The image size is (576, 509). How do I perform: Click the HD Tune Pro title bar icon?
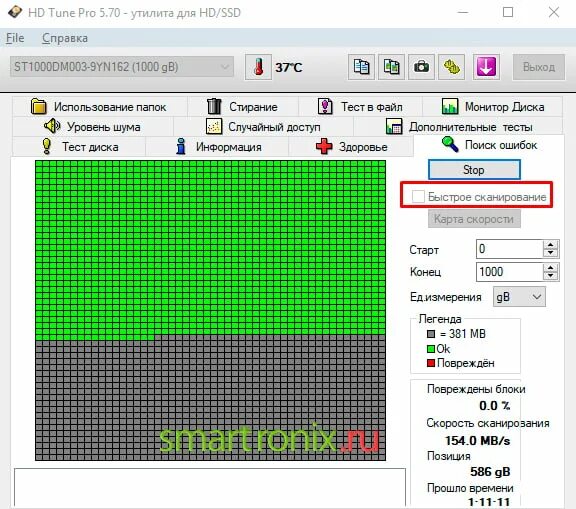coord(15,12)
